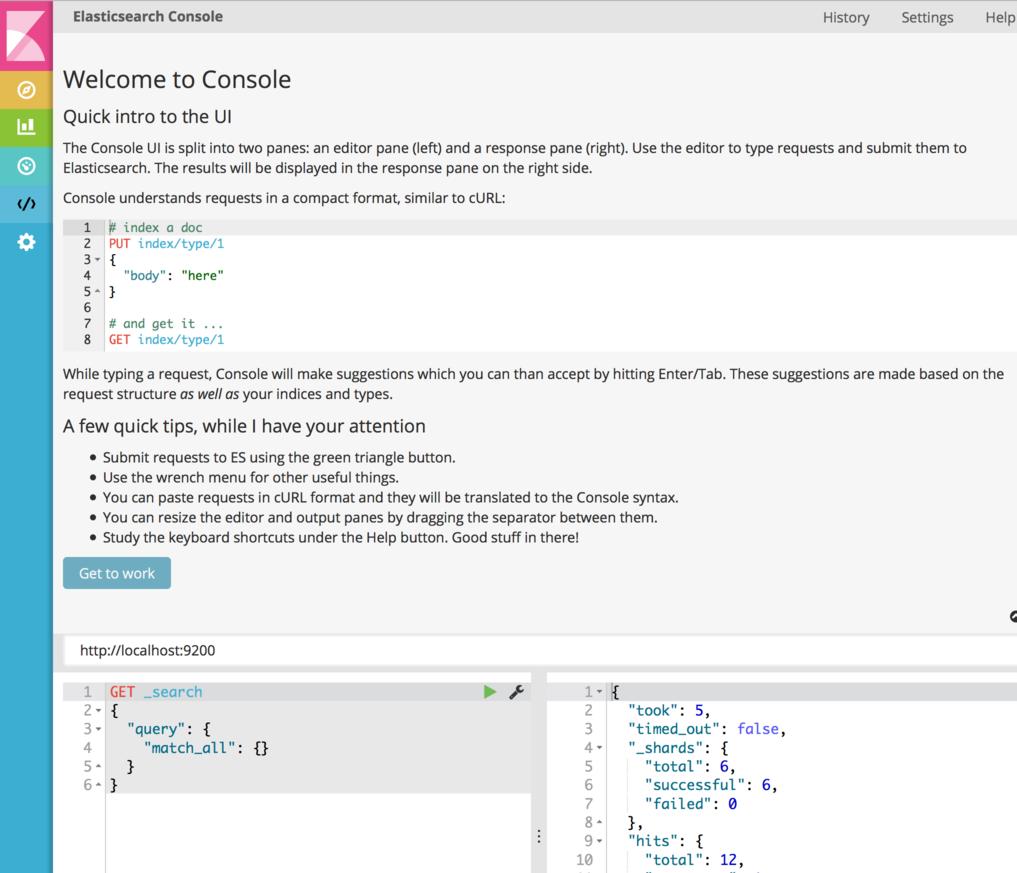
Task: Click the "# index a doc" comment line
Action: tap(156, 228)
